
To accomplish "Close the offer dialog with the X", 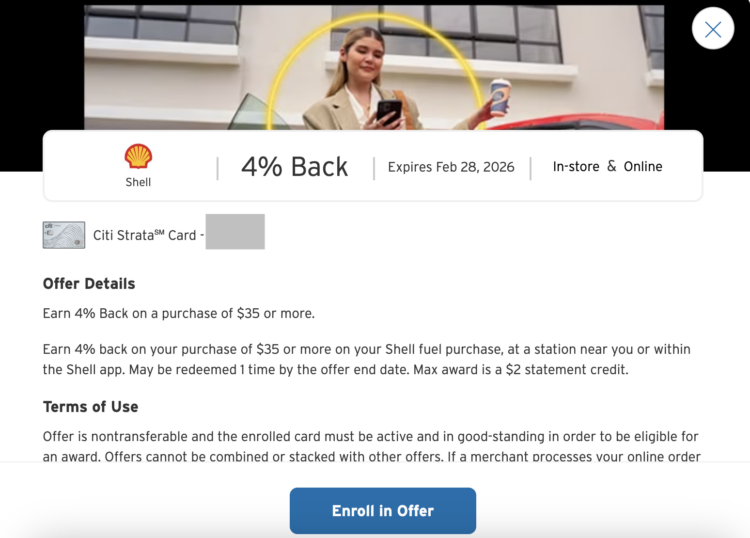I will pos(713,29).
